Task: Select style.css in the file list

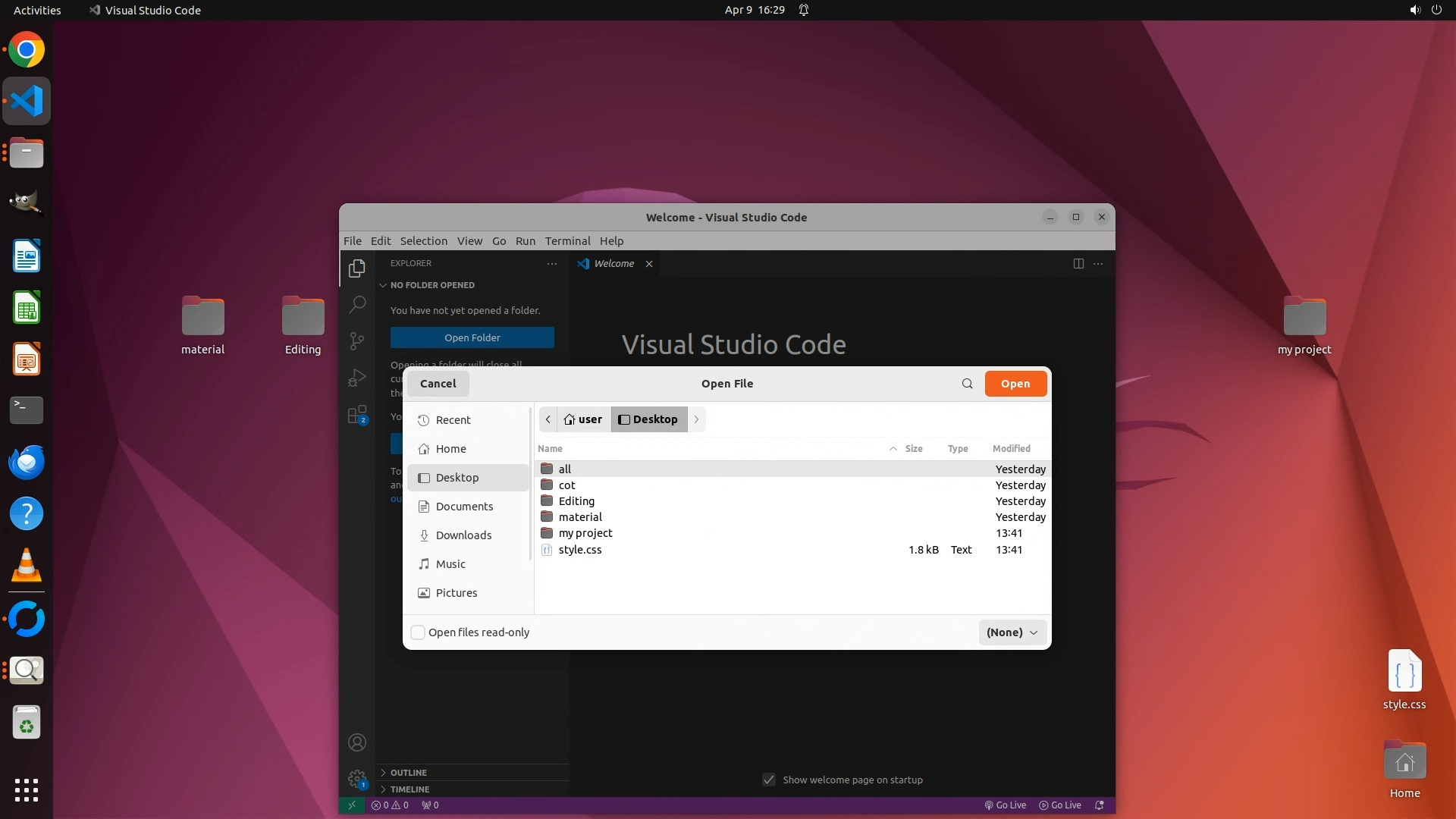Action: pos(580,550)
